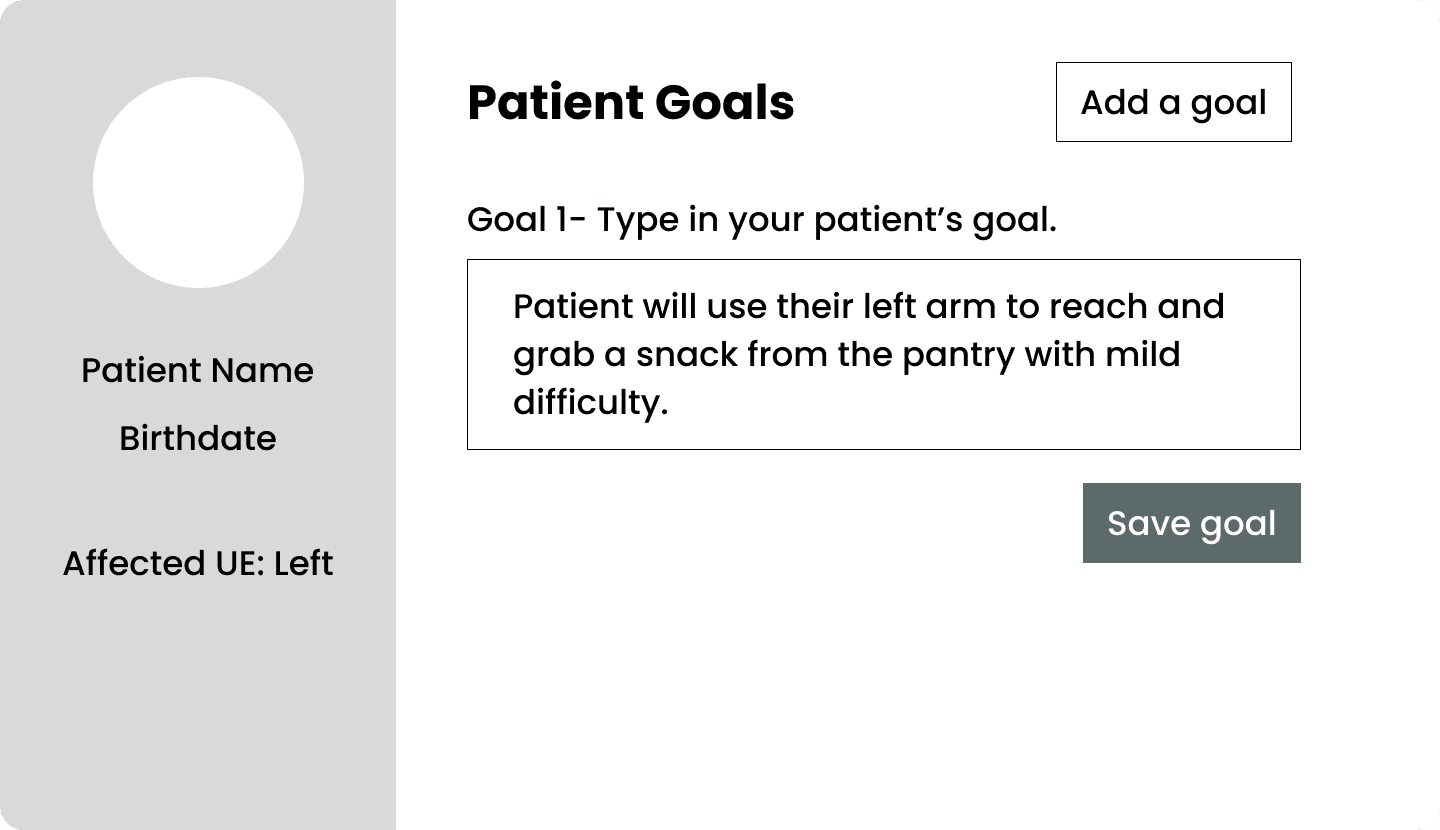Click the word "with" in goal text
Viewport: 1440px width, 830px height.
click(x=1061, y=354)
